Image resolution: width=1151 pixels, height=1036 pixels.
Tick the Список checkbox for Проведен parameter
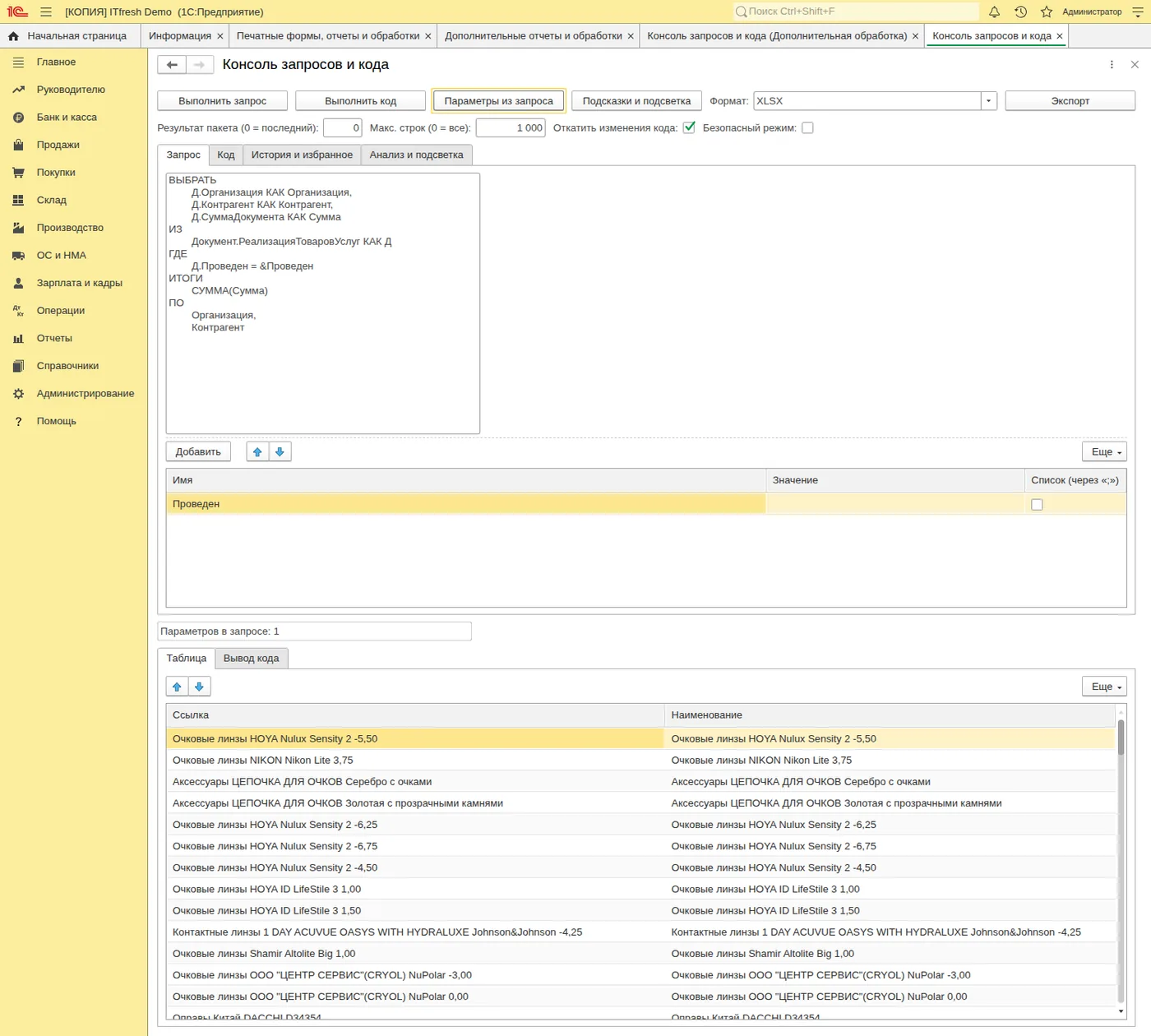pos(1037,505)
